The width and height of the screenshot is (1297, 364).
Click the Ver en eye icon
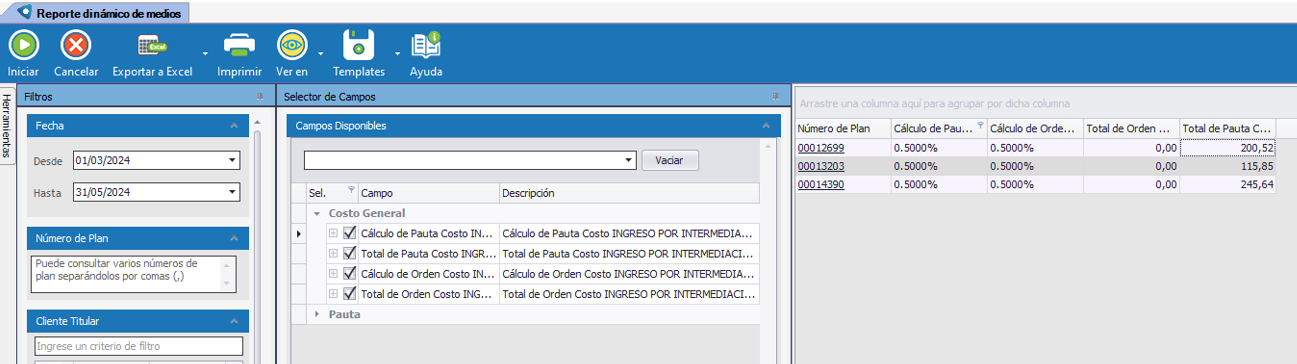(x=292, y=45)
